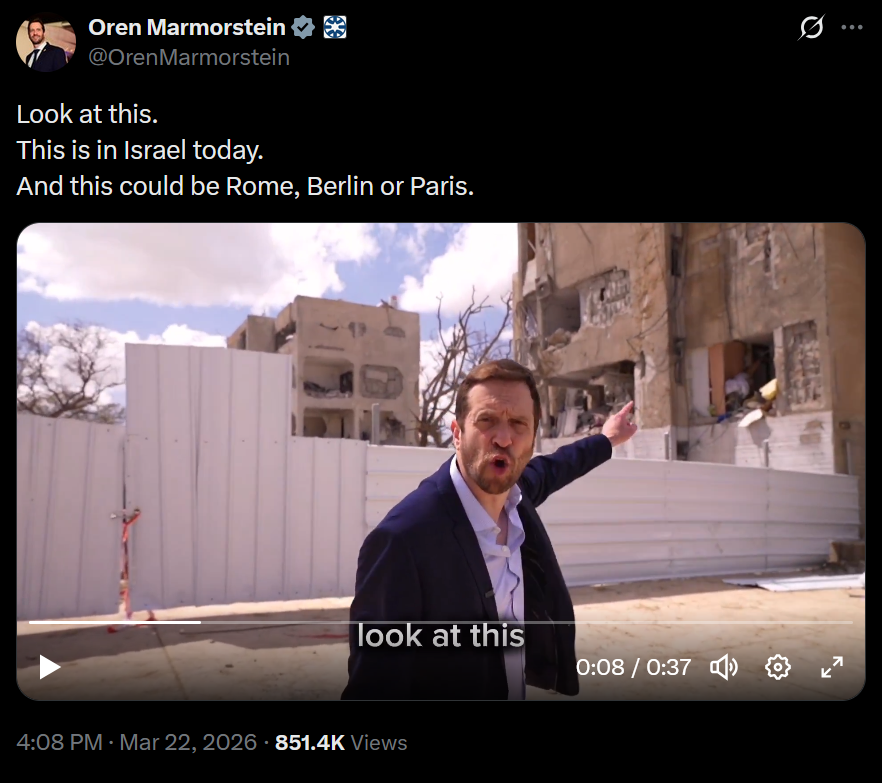882x783 pixels.
Task: Open the Grok slashed-circle icon
Action: [x=811, y=27]
